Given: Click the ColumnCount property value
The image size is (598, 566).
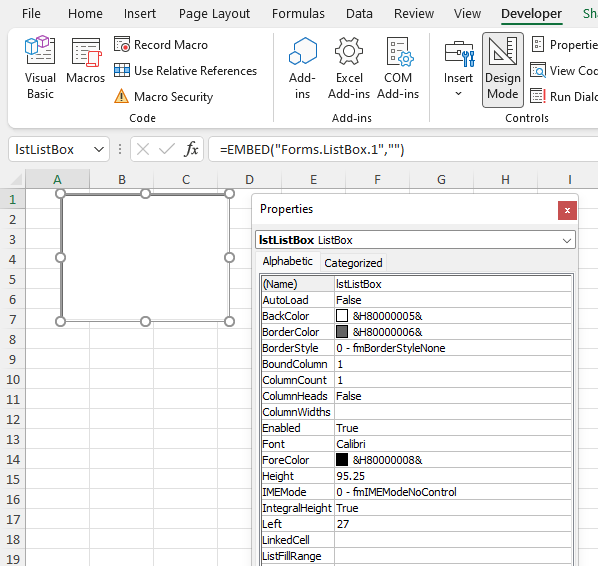Looking at the screenshot, I should pyautogui.click(x=453, y=380).
